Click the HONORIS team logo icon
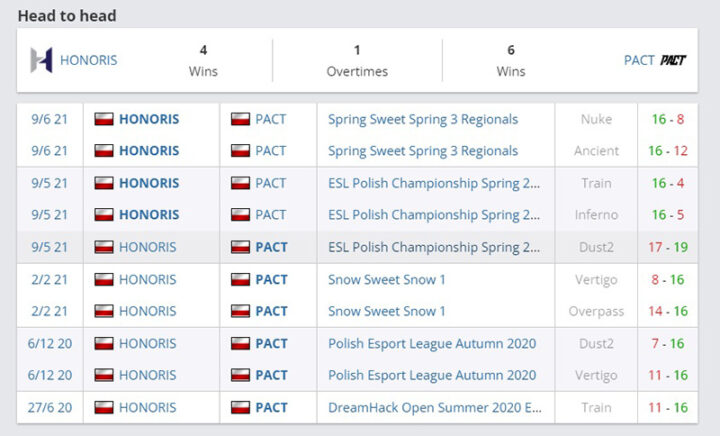Viewport: 720px width, 436px height. coord(41,60)
